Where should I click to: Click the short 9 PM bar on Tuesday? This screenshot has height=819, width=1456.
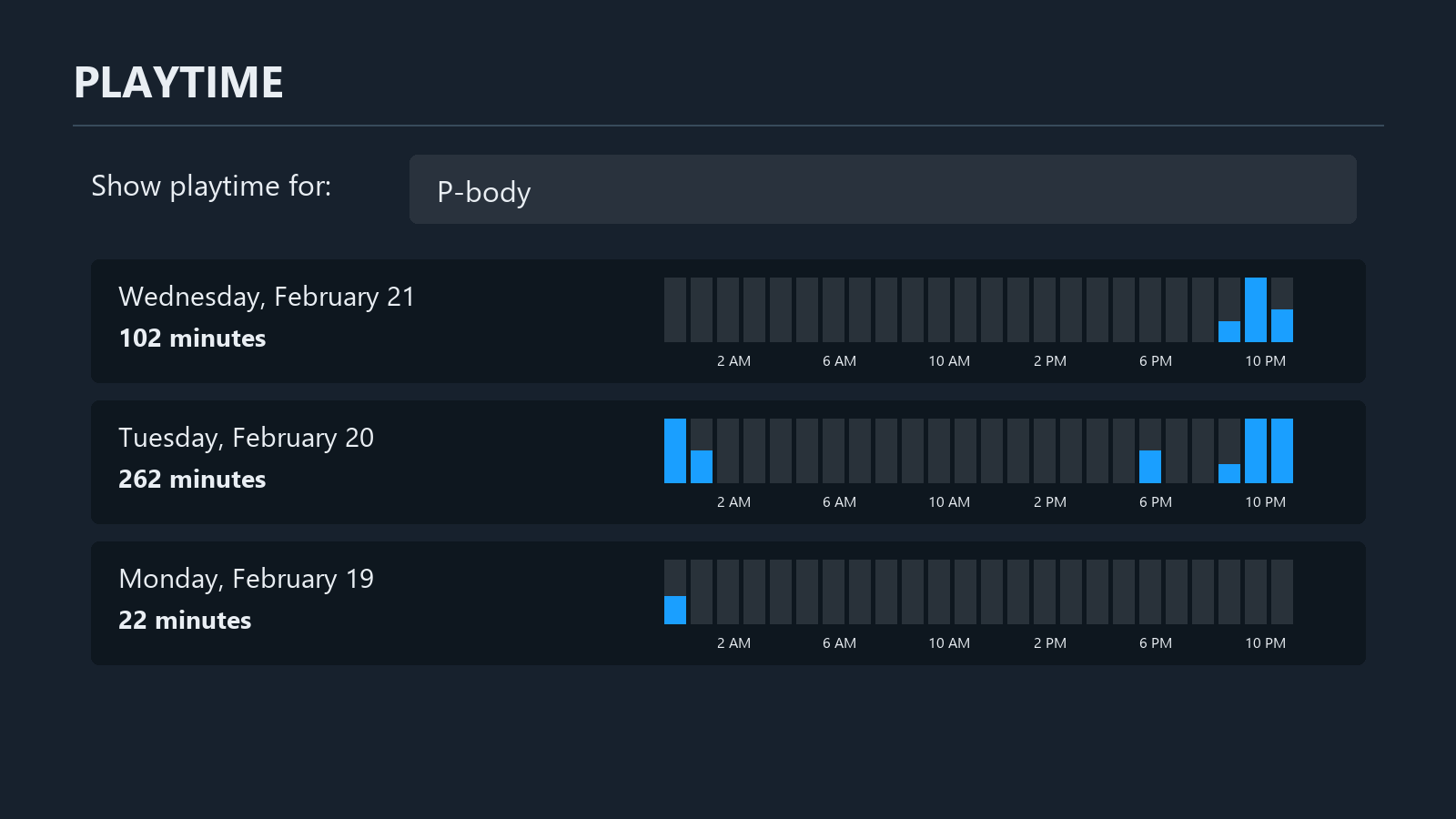pyautogui.click(x=1229, y=473)
